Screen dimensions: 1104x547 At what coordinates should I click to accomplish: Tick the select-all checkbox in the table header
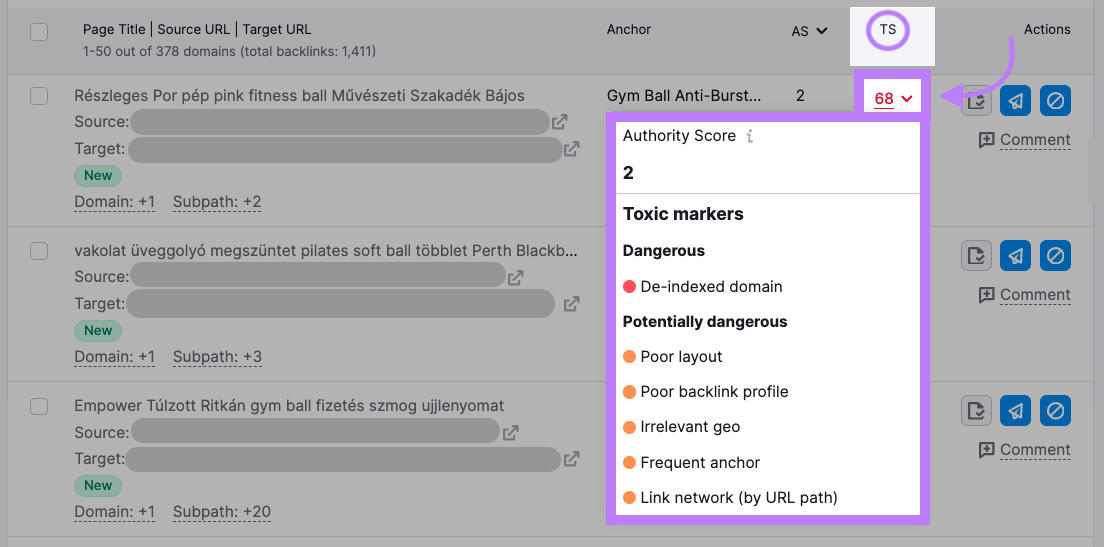[39, 32]
